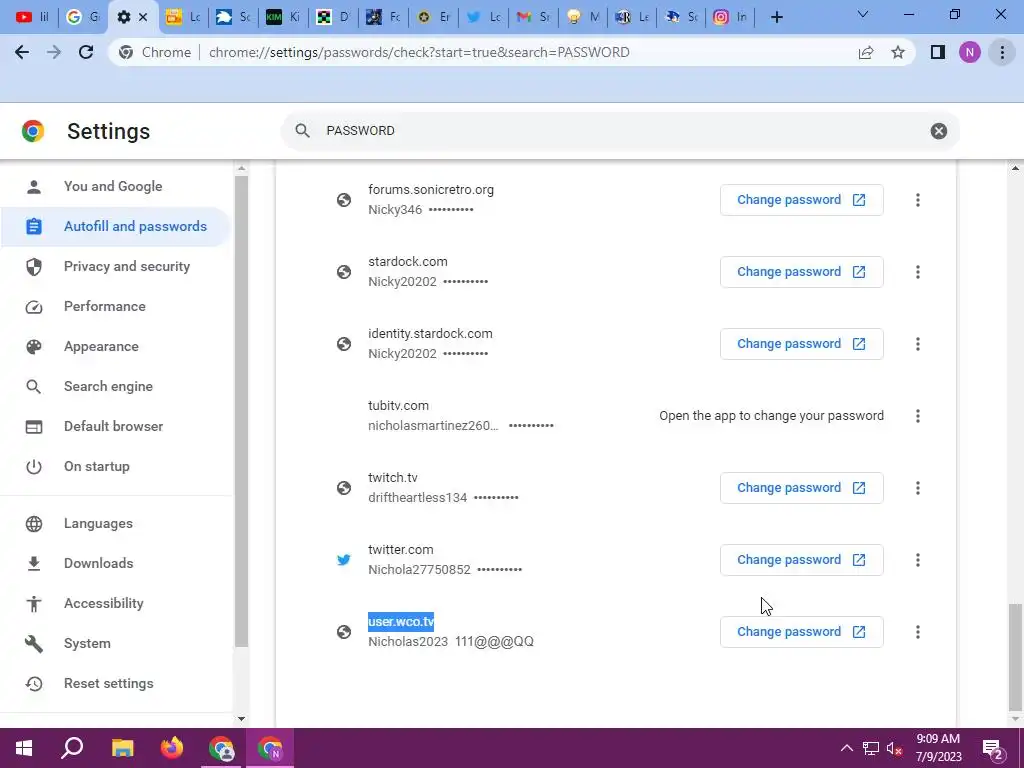Open more options for twitter.com entry
This screenshot has height=768, width=1024.
(918, 560)
